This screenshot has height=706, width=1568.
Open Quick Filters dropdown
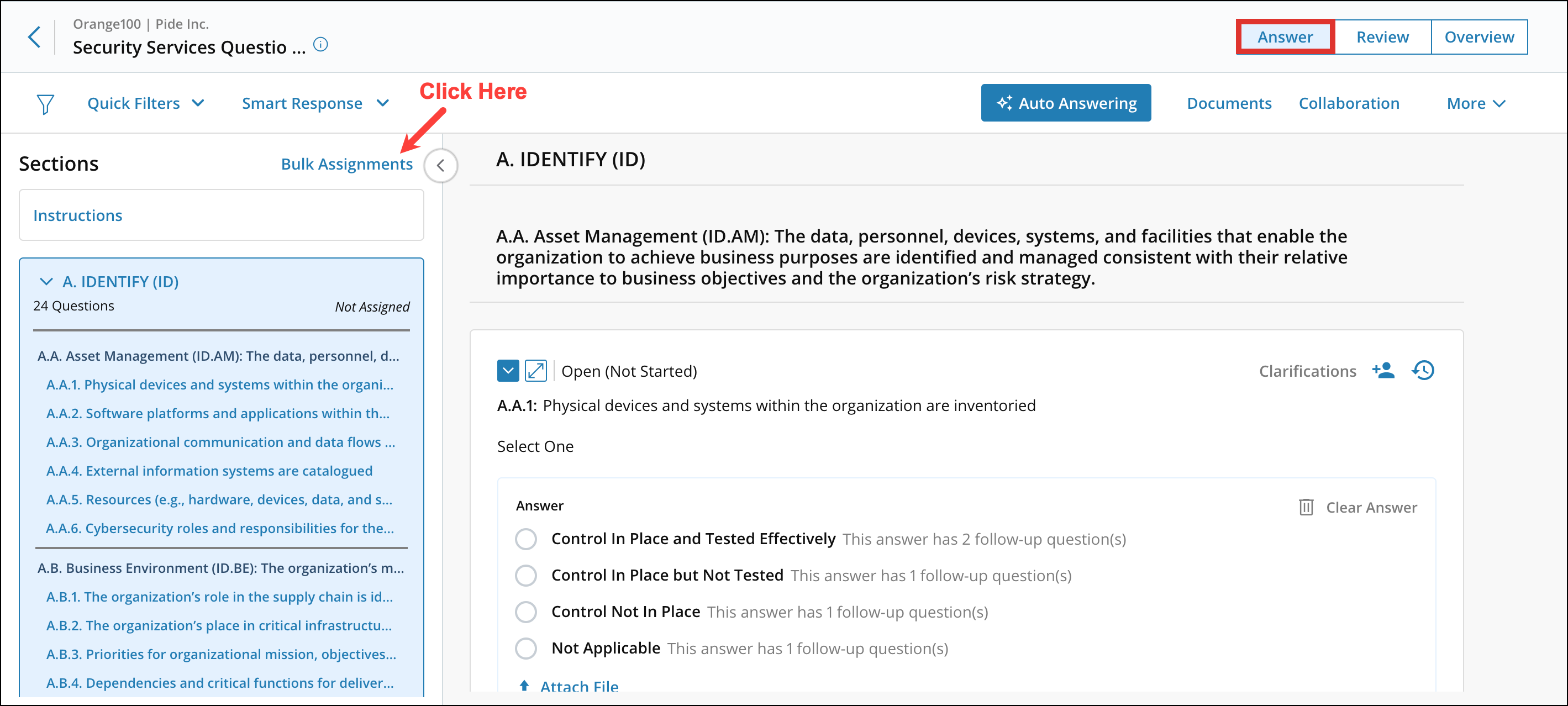pos(145,103)
